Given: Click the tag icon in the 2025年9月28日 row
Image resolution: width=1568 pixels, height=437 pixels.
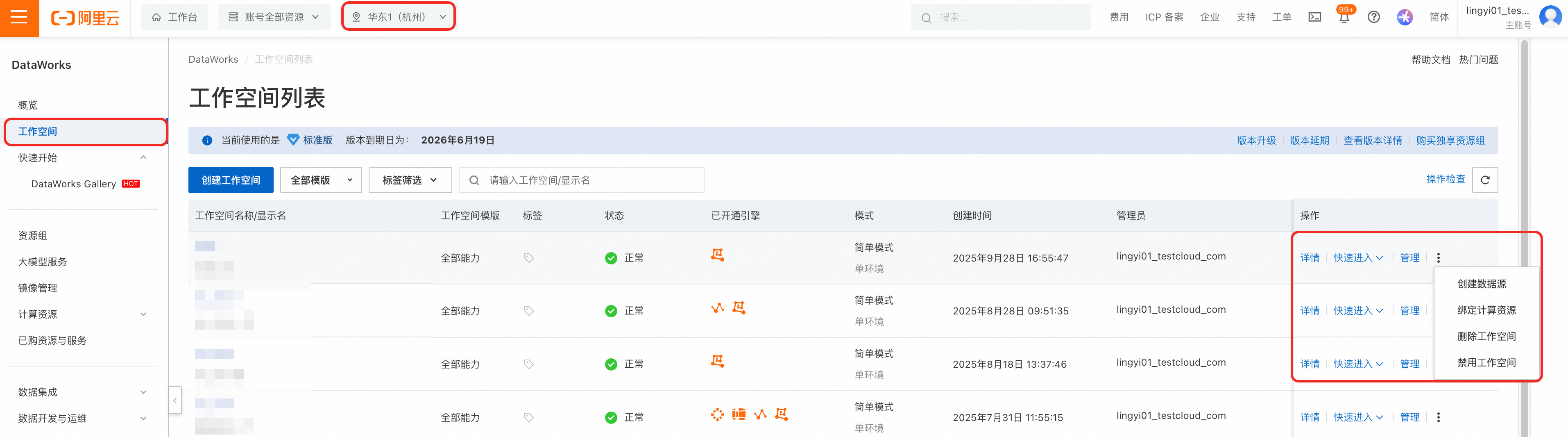Looking at the screenshot, I should pos(529,258).
